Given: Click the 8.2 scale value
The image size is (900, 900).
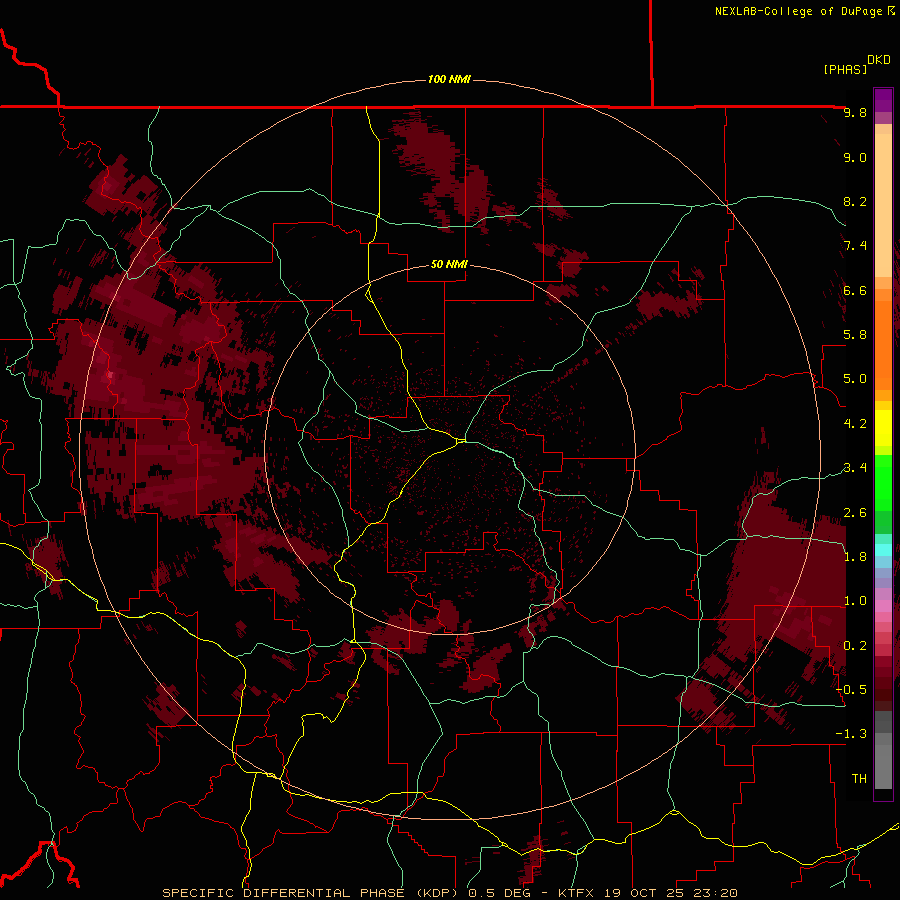Looking at the screenshot, I should tap(855, 201).
